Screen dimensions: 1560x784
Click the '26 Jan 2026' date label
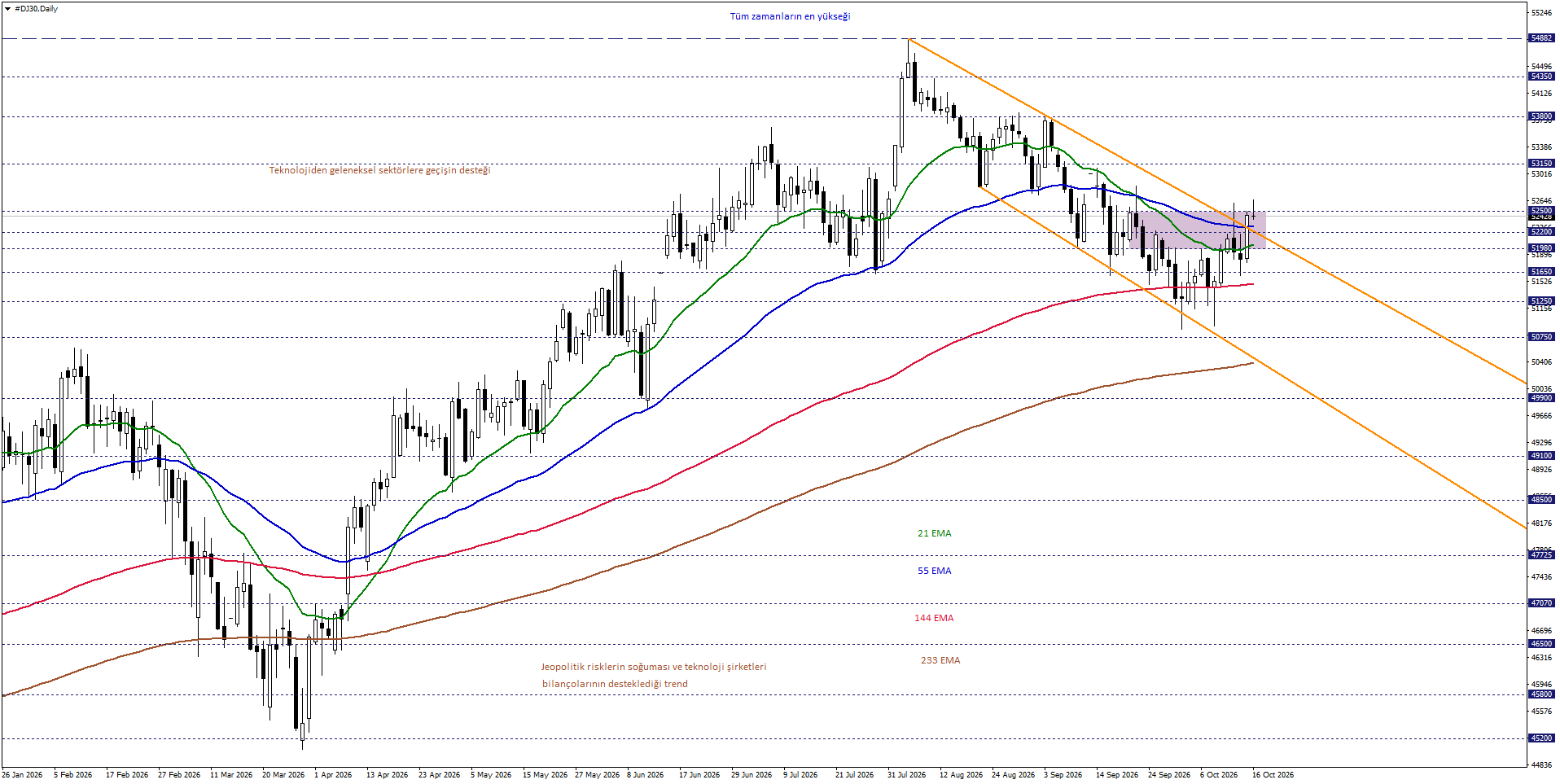tap(23, 775)
